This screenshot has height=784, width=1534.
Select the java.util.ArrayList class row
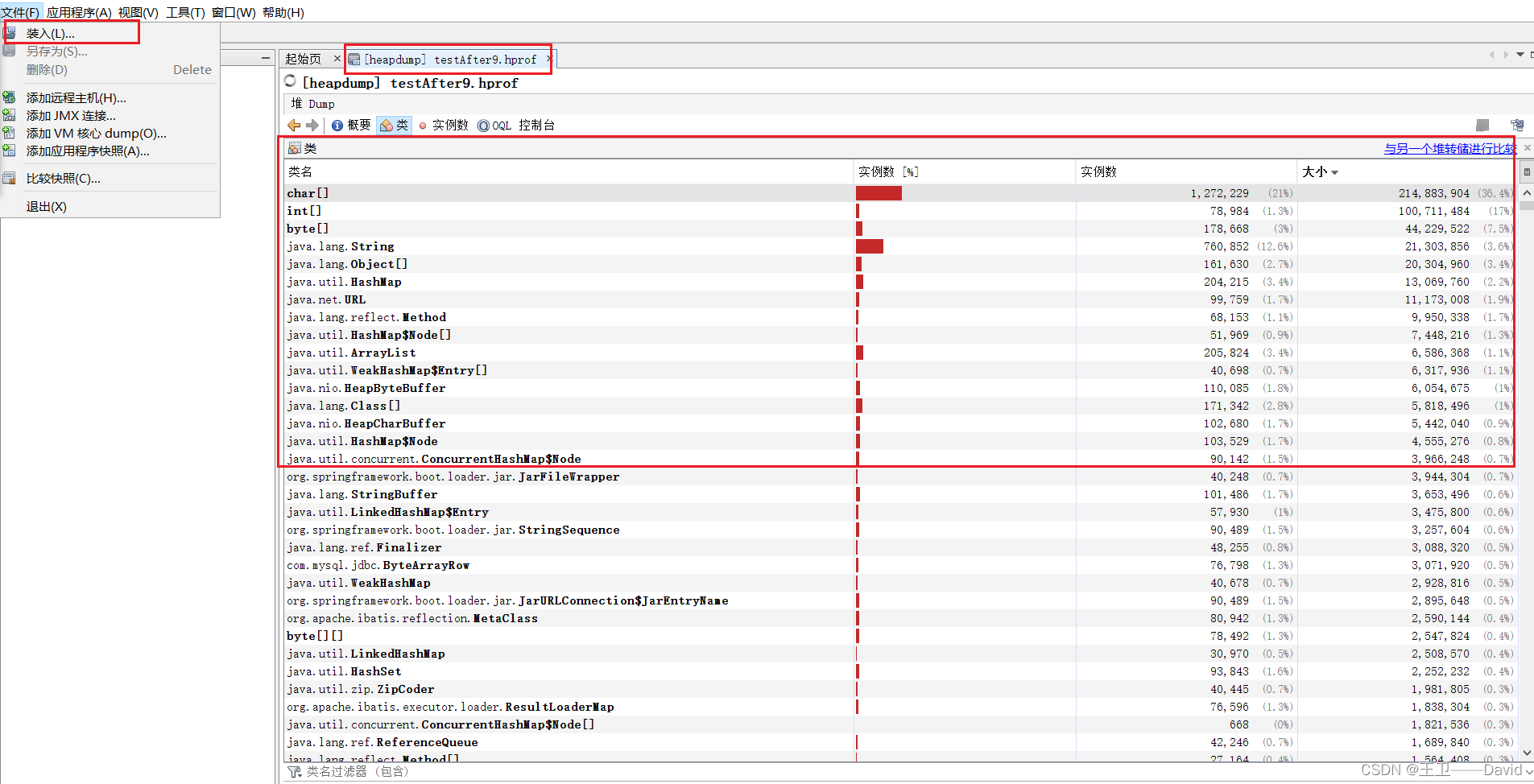click(899, 353)
